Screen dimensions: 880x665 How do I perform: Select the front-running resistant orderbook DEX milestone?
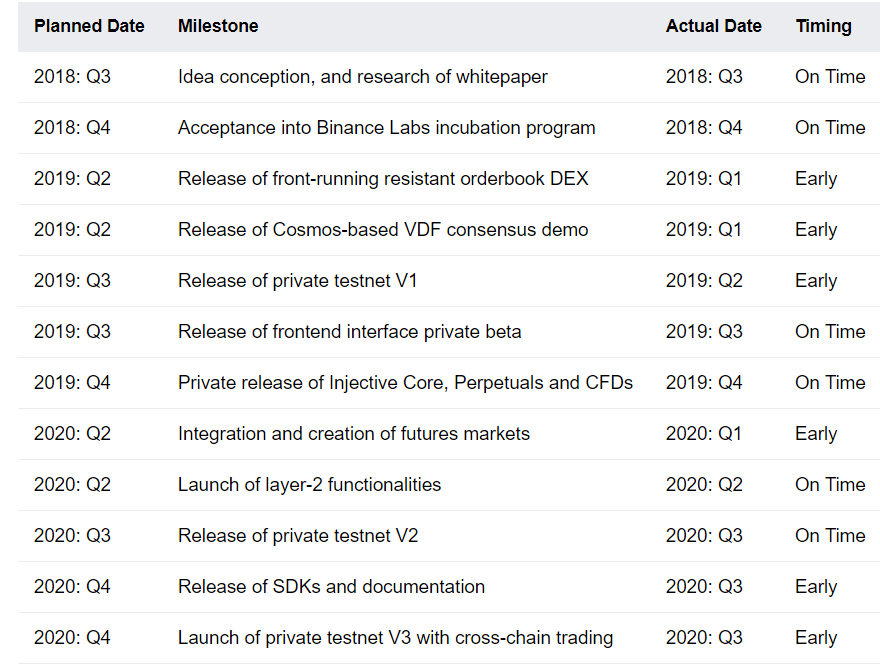(383, 179)
